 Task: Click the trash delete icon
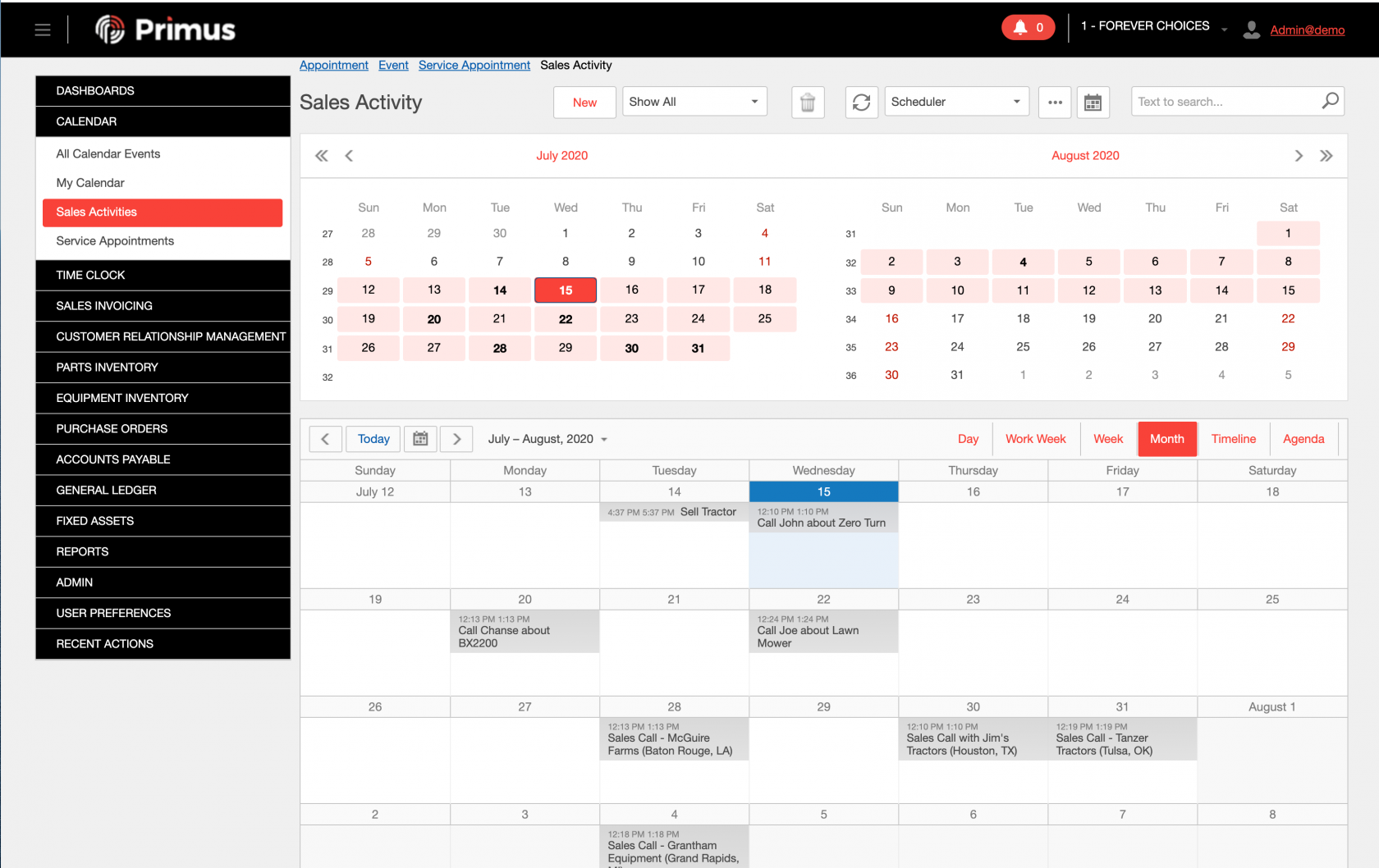808,103
